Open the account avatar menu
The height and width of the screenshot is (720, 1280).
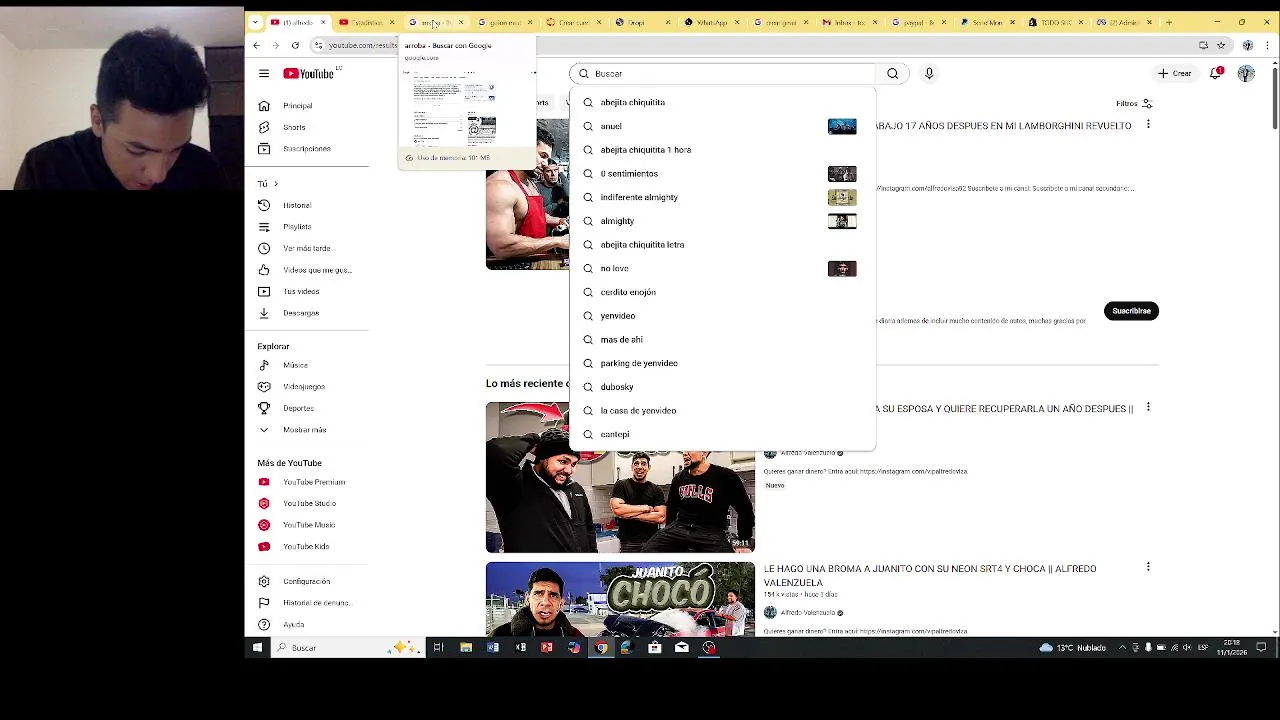pyautogui.click(x=1246, y=73)
